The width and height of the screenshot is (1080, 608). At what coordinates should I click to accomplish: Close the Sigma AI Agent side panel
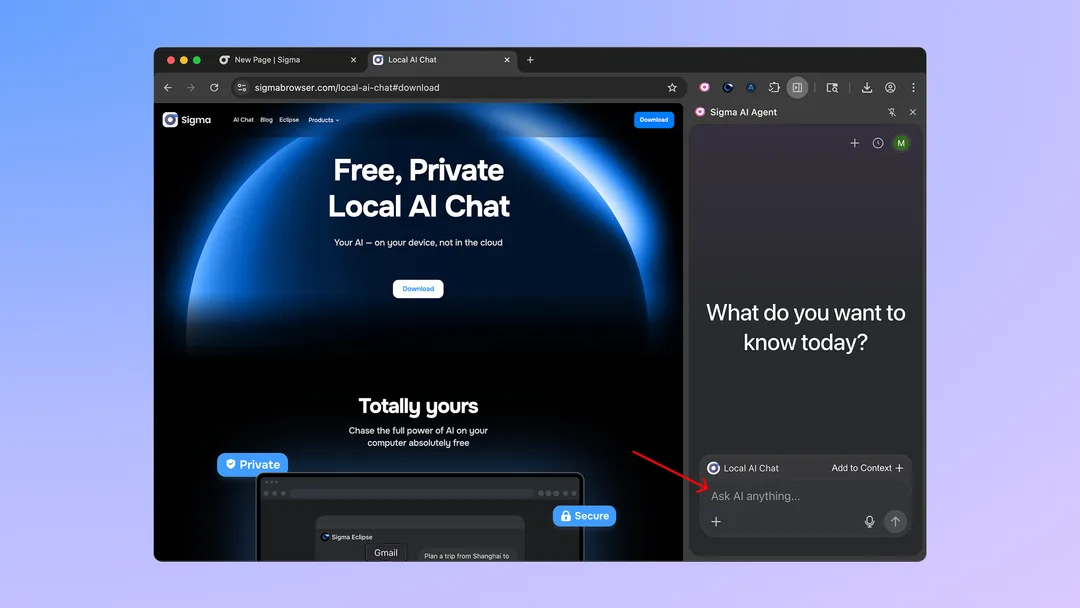[x=913, y=112]
